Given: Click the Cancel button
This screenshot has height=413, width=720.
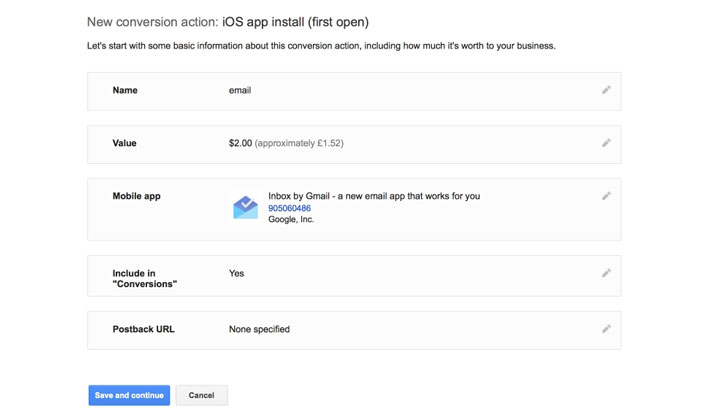Looking at the screenshot, I should pos(201,395).
